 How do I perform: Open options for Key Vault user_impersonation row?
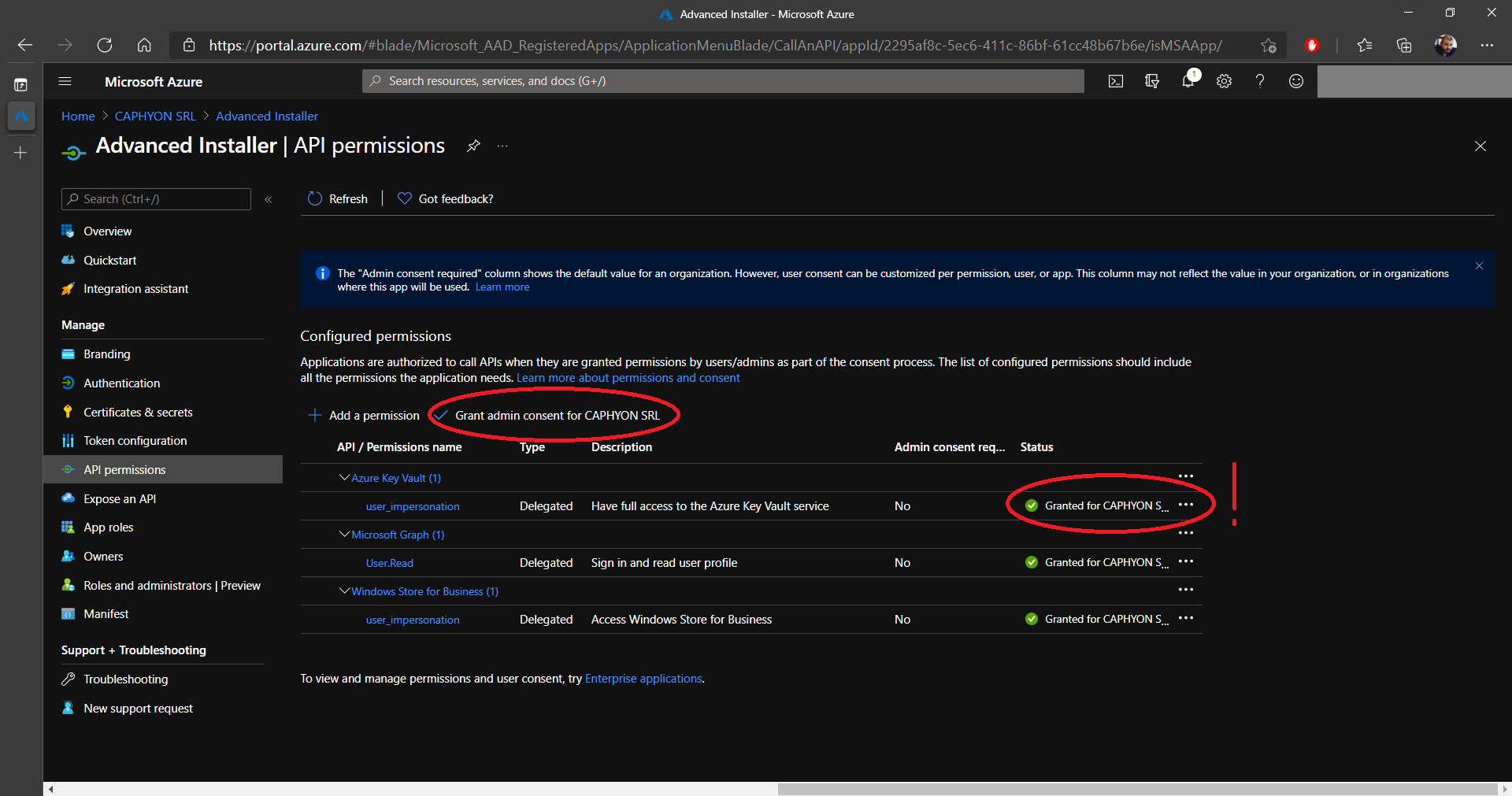1186,505
